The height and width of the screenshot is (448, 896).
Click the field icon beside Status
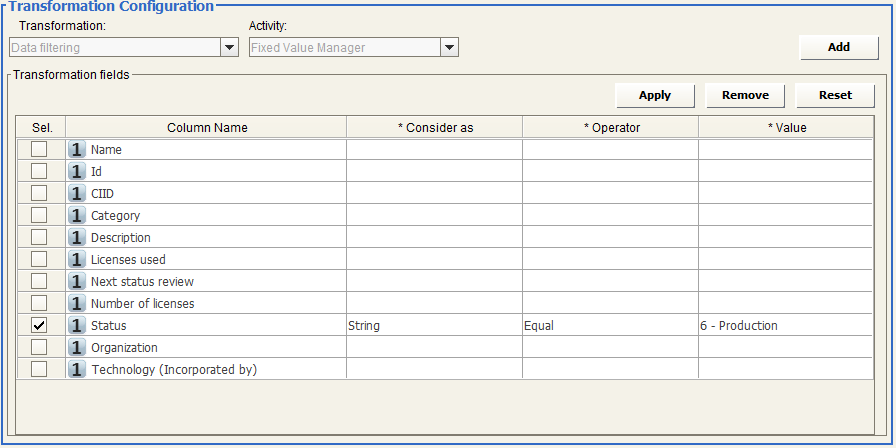77,326
